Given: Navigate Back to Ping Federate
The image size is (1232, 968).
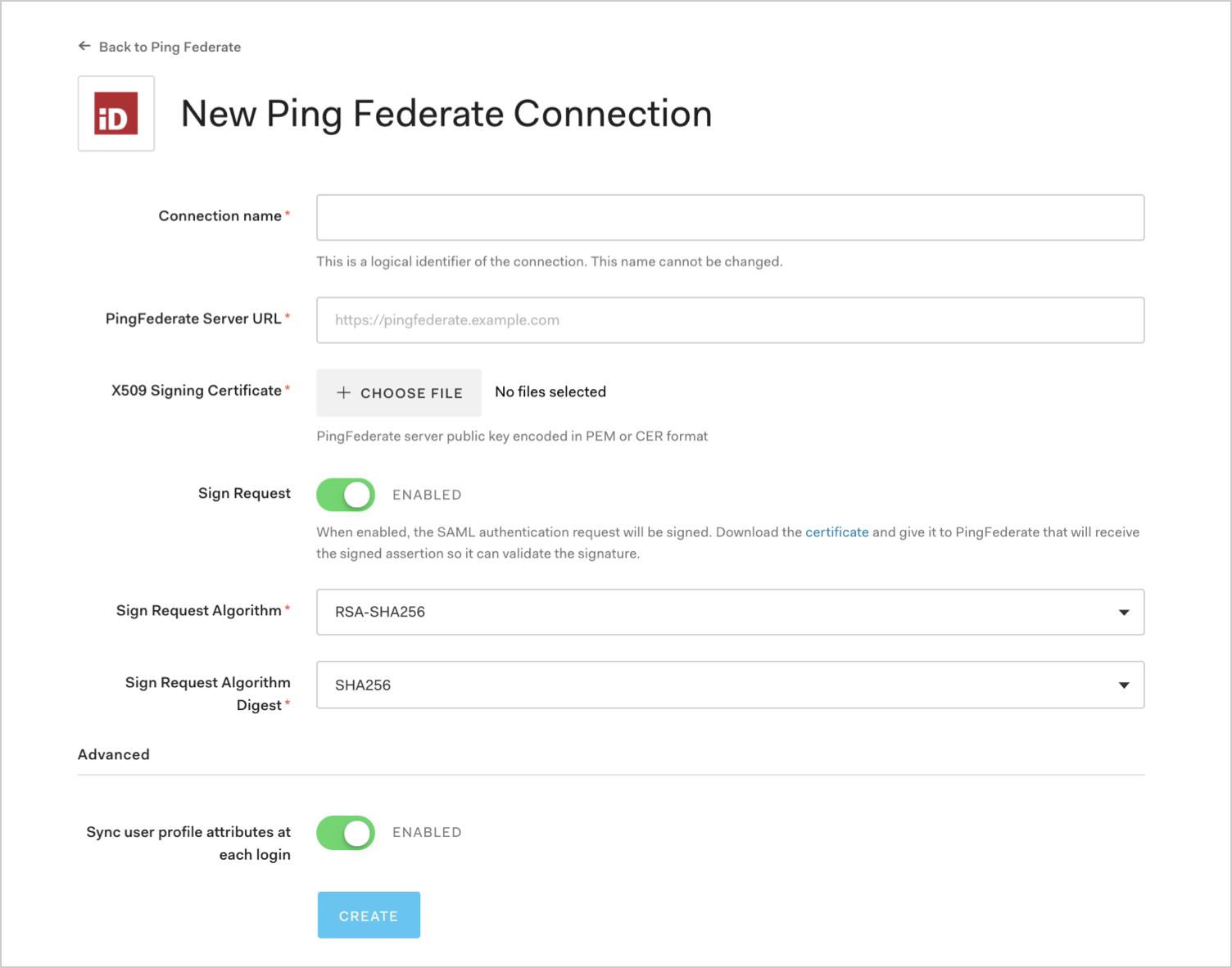Looking at the screenshot, I should tap(170, 47).
